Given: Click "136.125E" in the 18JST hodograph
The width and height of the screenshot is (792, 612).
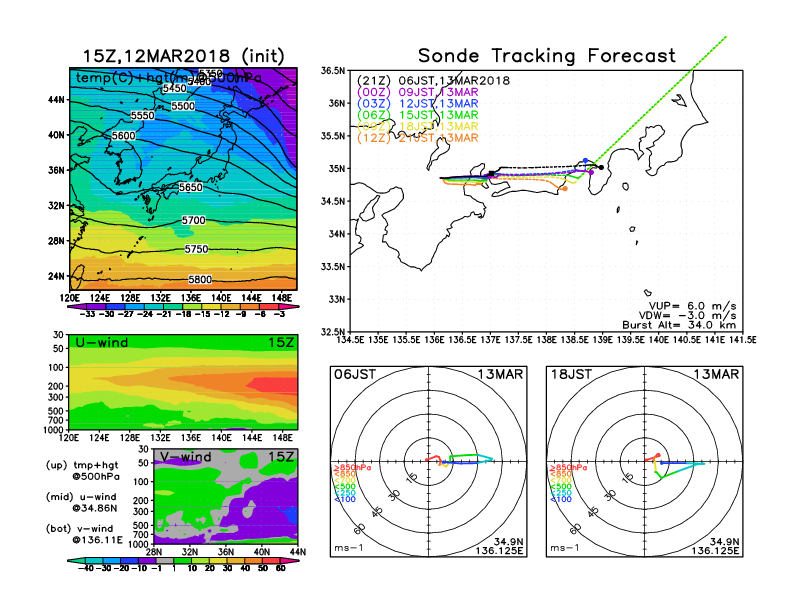Looking at the screenshot, I should coord(715,550).
